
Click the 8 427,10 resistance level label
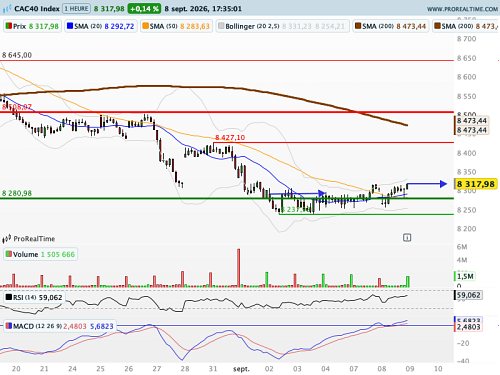[230, 137]
